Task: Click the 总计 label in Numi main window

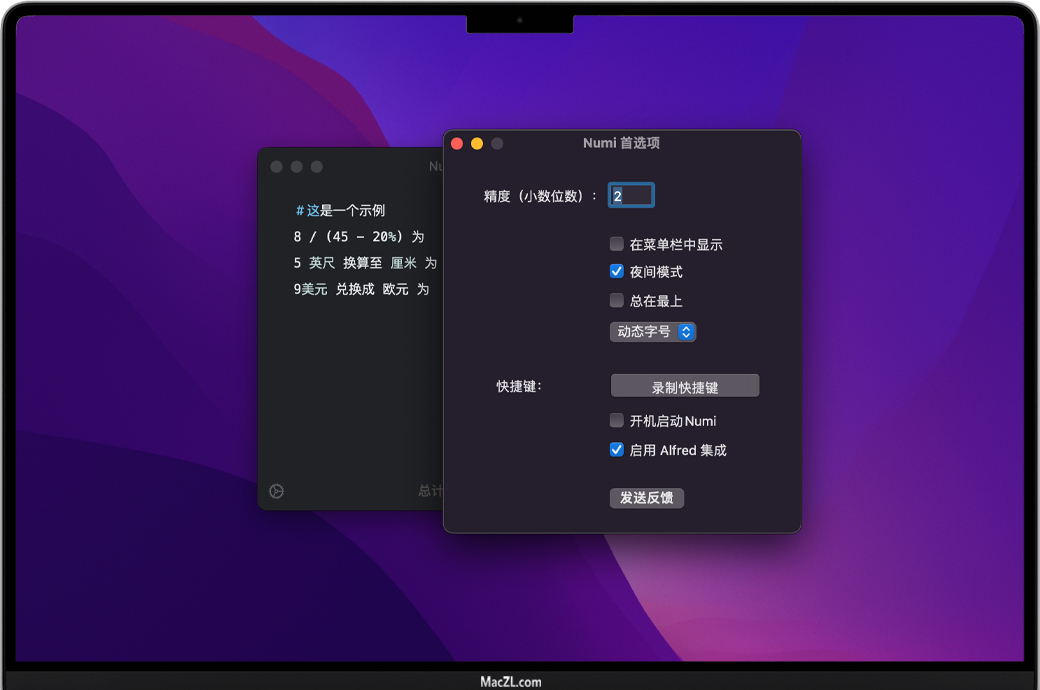Action: point(430,490)
